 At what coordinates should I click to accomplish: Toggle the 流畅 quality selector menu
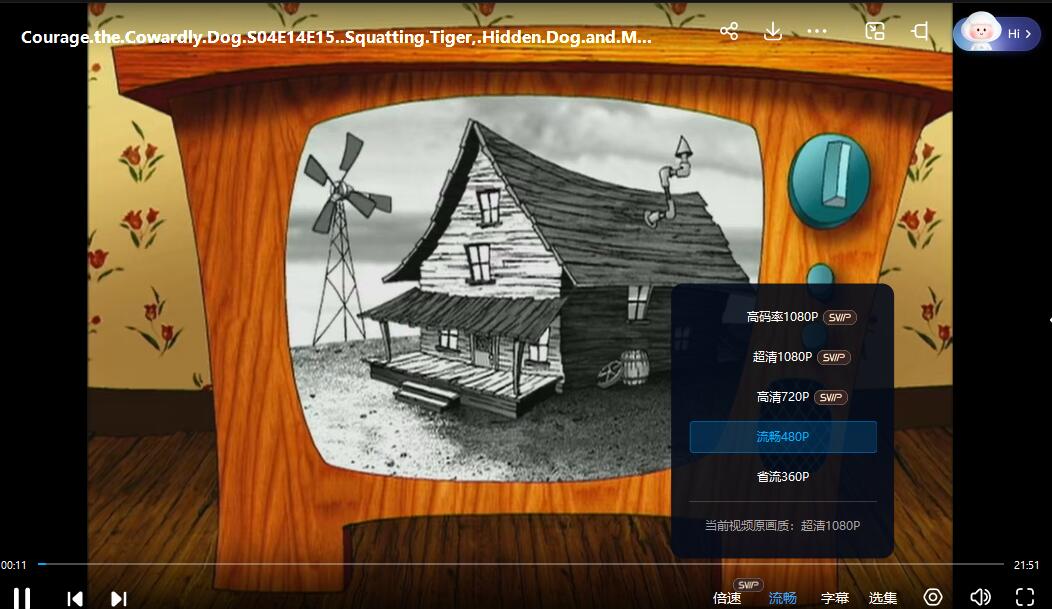coord(782,598)
